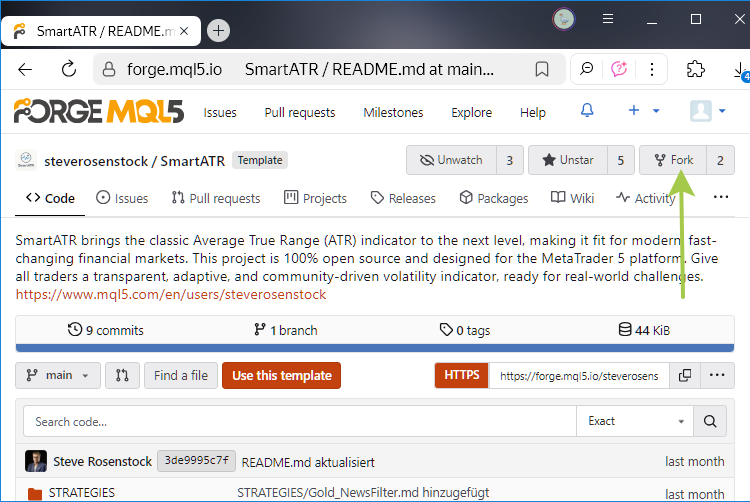Open Milestones in top navigation
750x502 pixels.
(x=393, y=112)
